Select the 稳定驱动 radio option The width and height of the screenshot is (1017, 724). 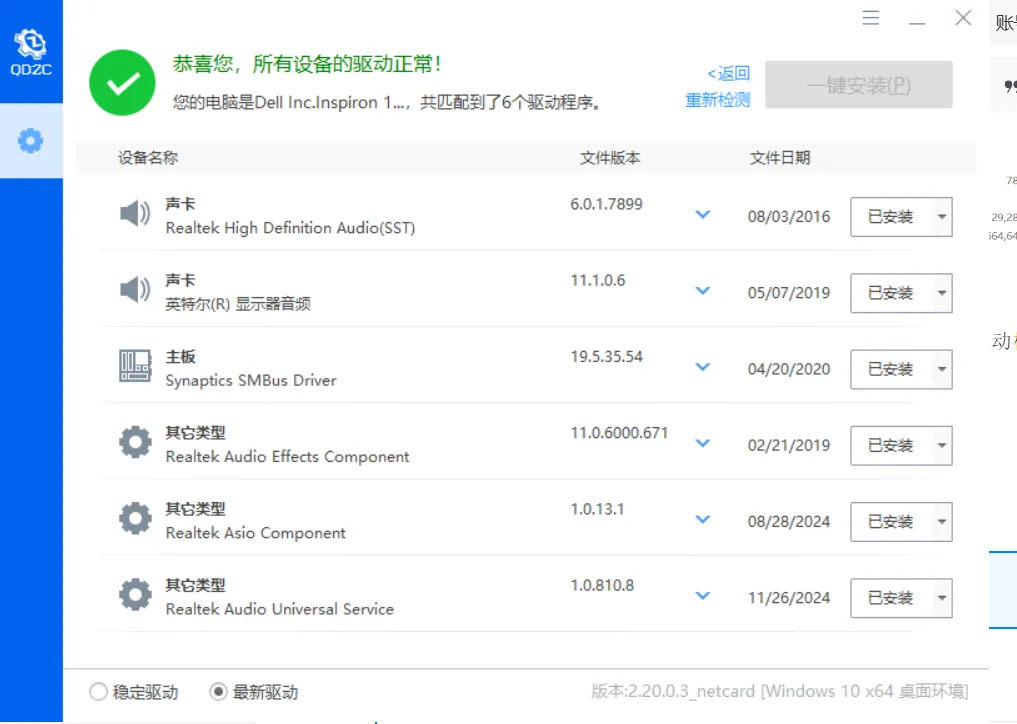click(x=99, y=692)
